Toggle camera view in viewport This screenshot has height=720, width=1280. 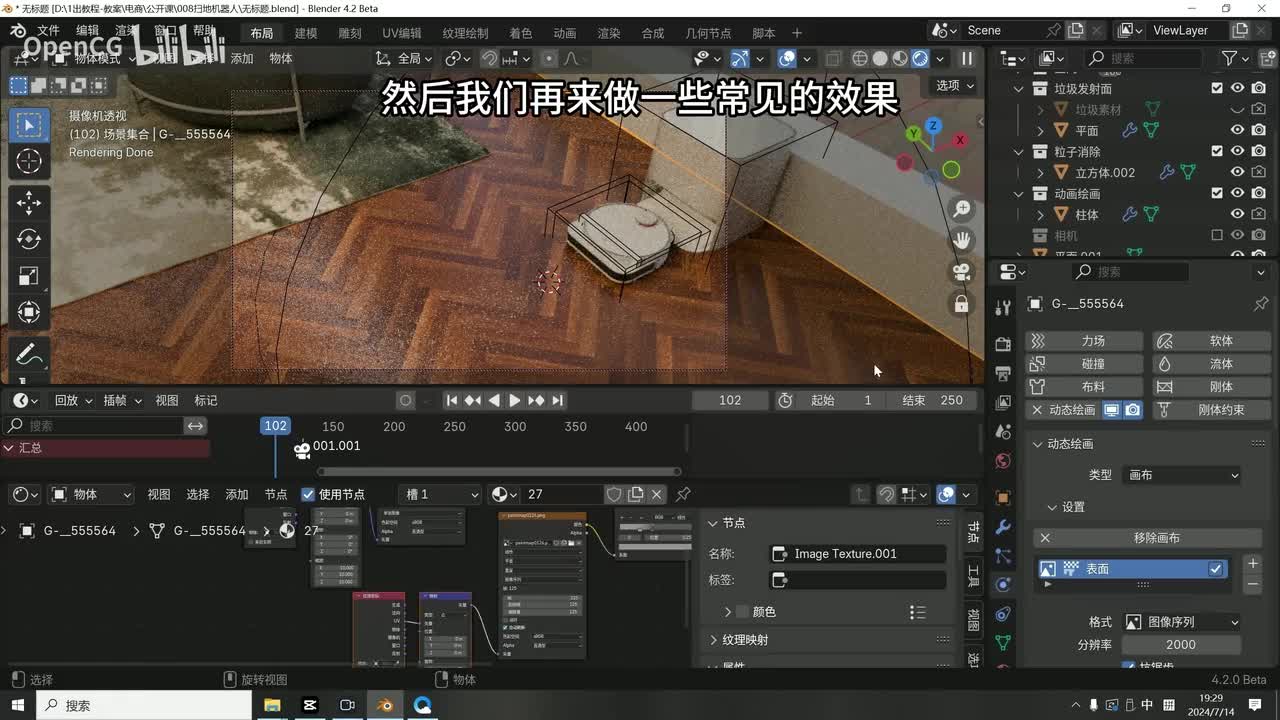coord(961,272)
